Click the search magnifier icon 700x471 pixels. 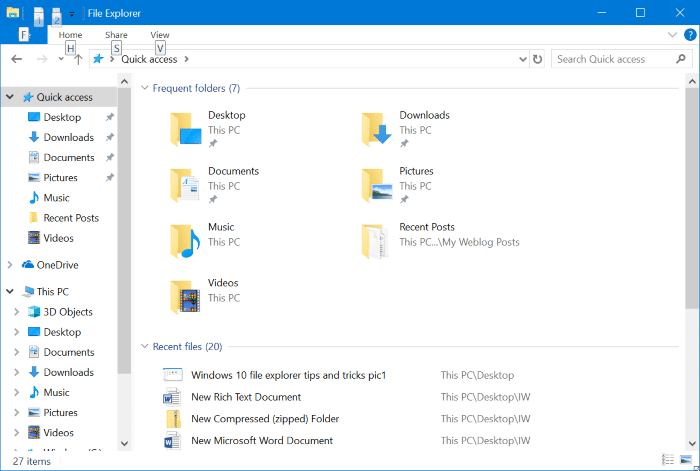click(x=681, y=59)
